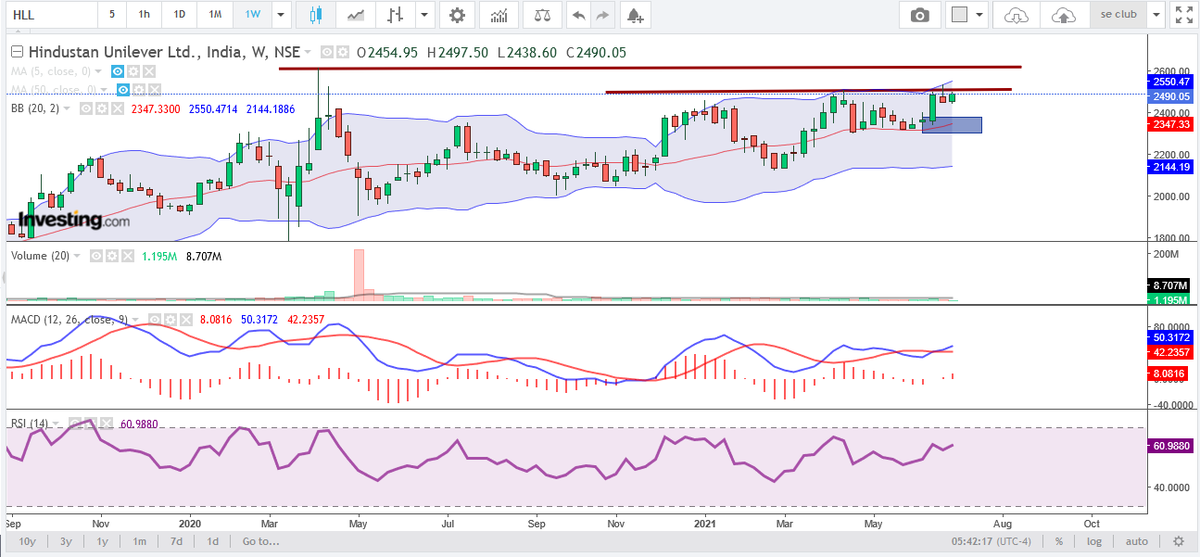Open the indicators menu
This screenshot has width=1200, height=557.
click(498, 15)
